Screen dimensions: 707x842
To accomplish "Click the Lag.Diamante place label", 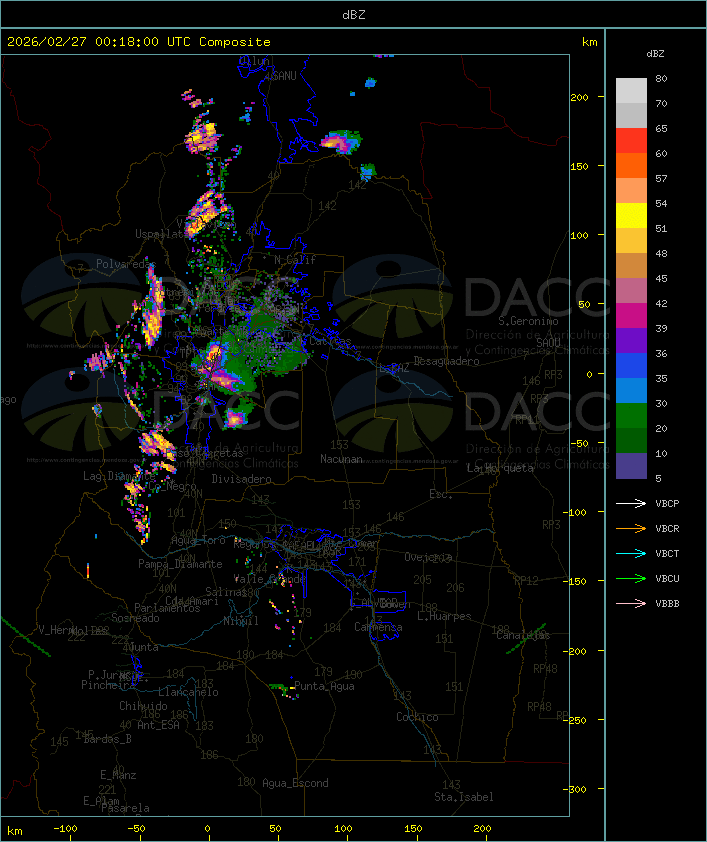I will tap(119, 476).
